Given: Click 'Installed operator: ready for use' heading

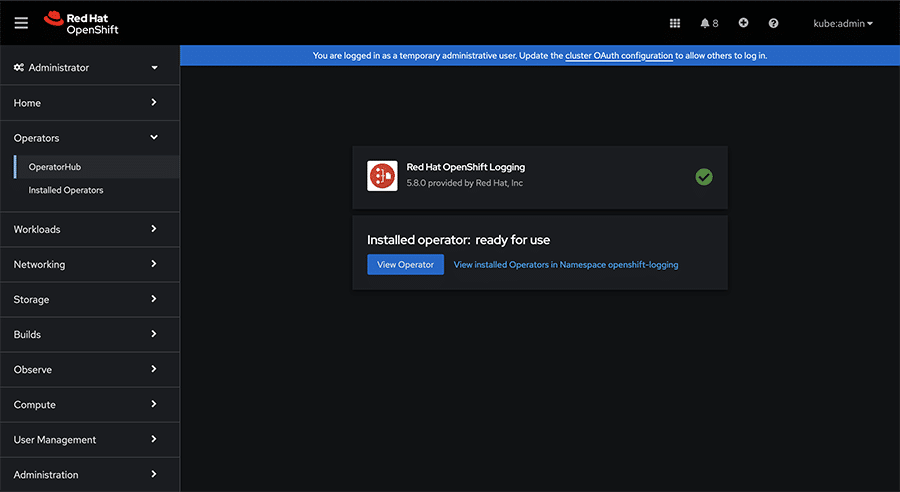Looking at the screenshot, I should click(458, 240).
